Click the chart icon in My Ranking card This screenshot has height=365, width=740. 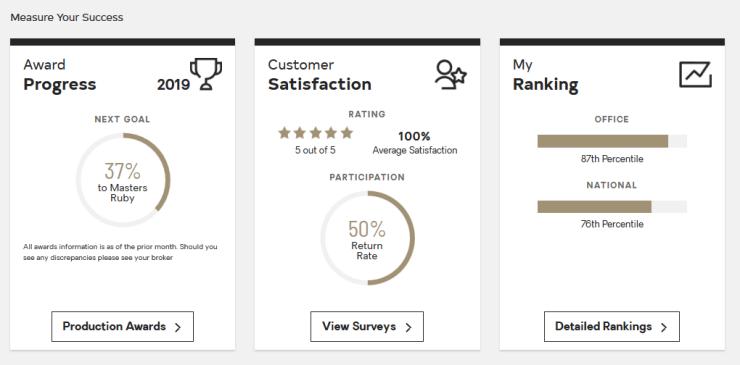[696, 75]
